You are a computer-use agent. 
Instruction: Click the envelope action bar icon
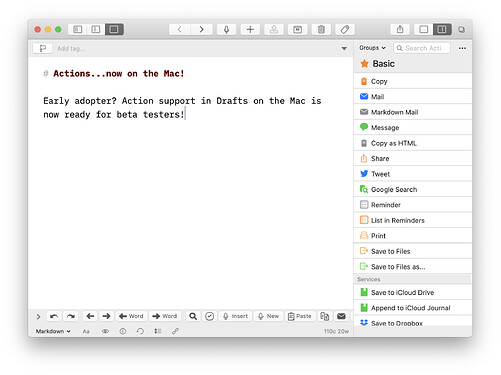pyautogui.click(x=341, y=316)
